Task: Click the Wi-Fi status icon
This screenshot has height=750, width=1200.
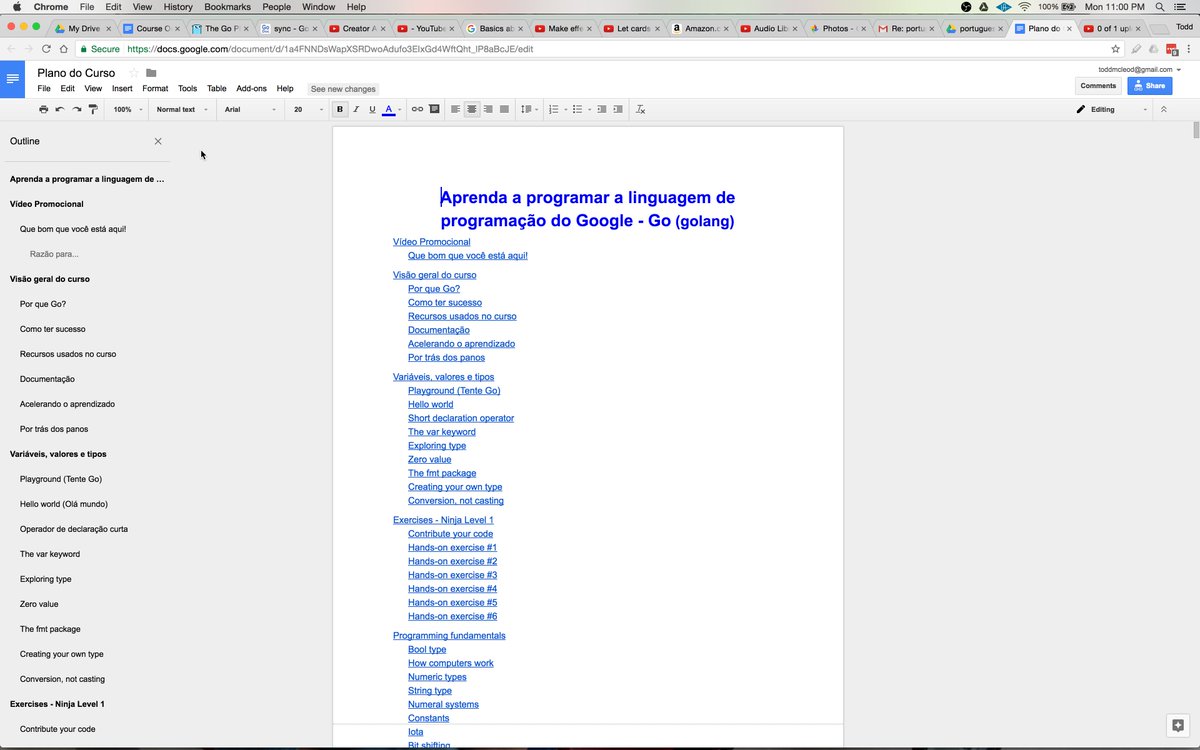Action: point(1024,7)
